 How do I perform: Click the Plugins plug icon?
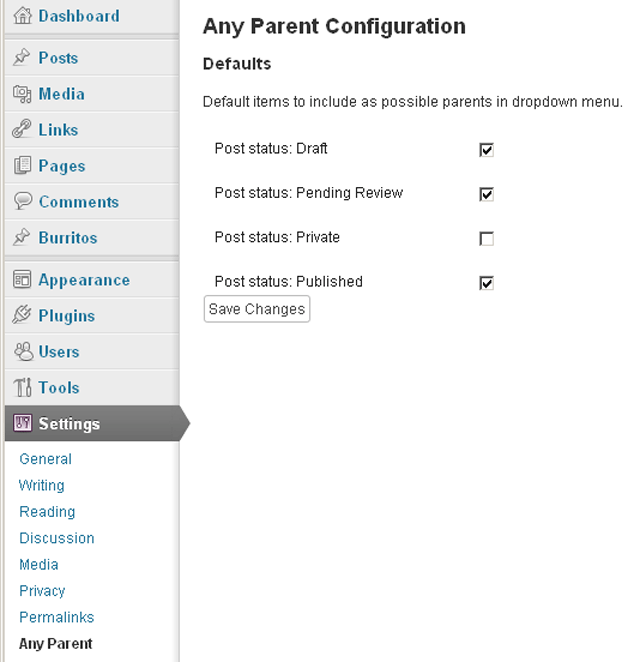22,315
